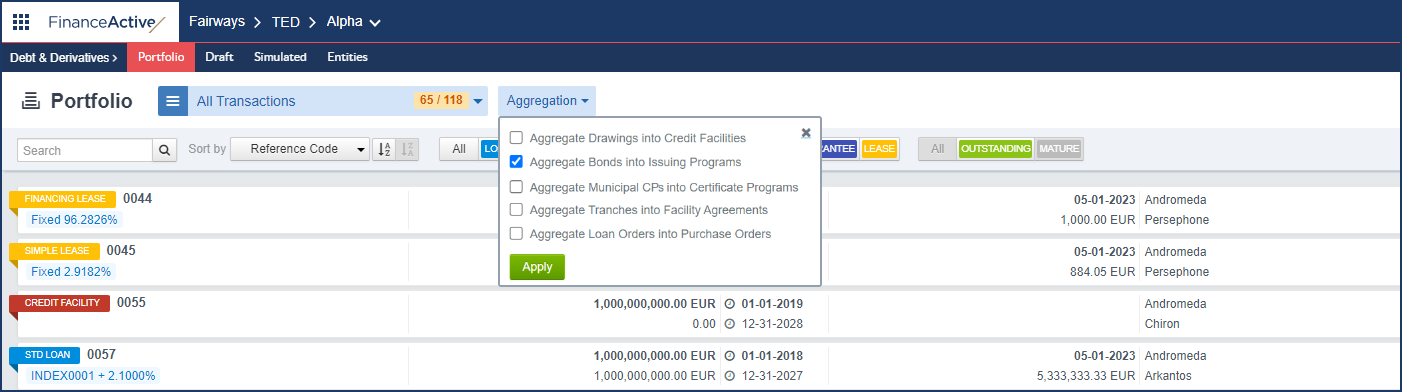Image resolution: width=1402 pixels, height=392 pixels.
Task: Click the Arkantos entity name
Action: pyautogui.click(x=1168, y=376)
